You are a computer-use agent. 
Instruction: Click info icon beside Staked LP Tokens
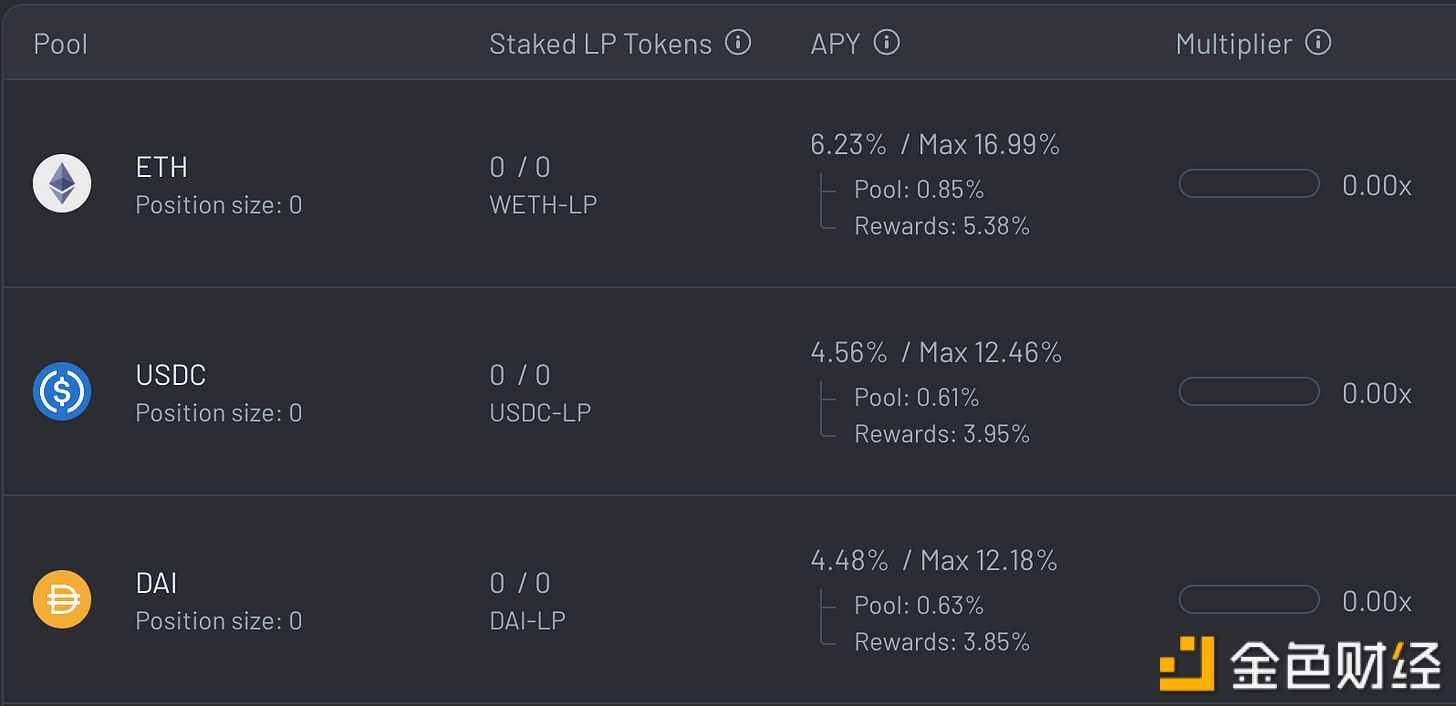(738, 43)
